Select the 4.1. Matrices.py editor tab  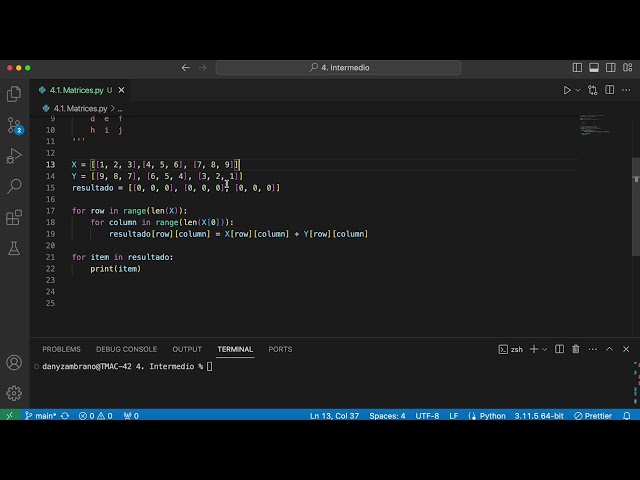point(78,90)
